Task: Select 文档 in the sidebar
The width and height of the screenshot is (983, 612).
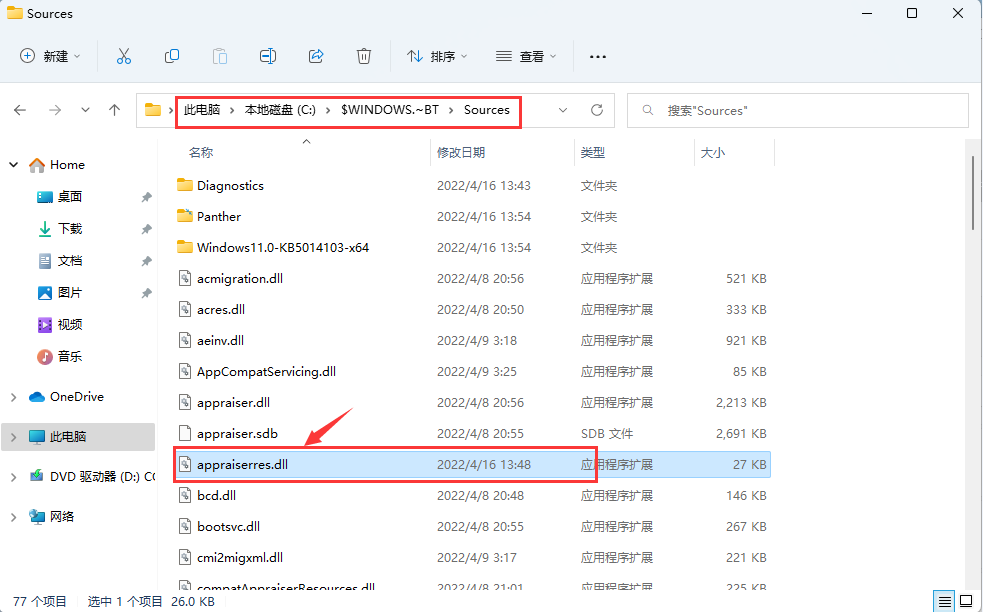Action: (59, 261)
